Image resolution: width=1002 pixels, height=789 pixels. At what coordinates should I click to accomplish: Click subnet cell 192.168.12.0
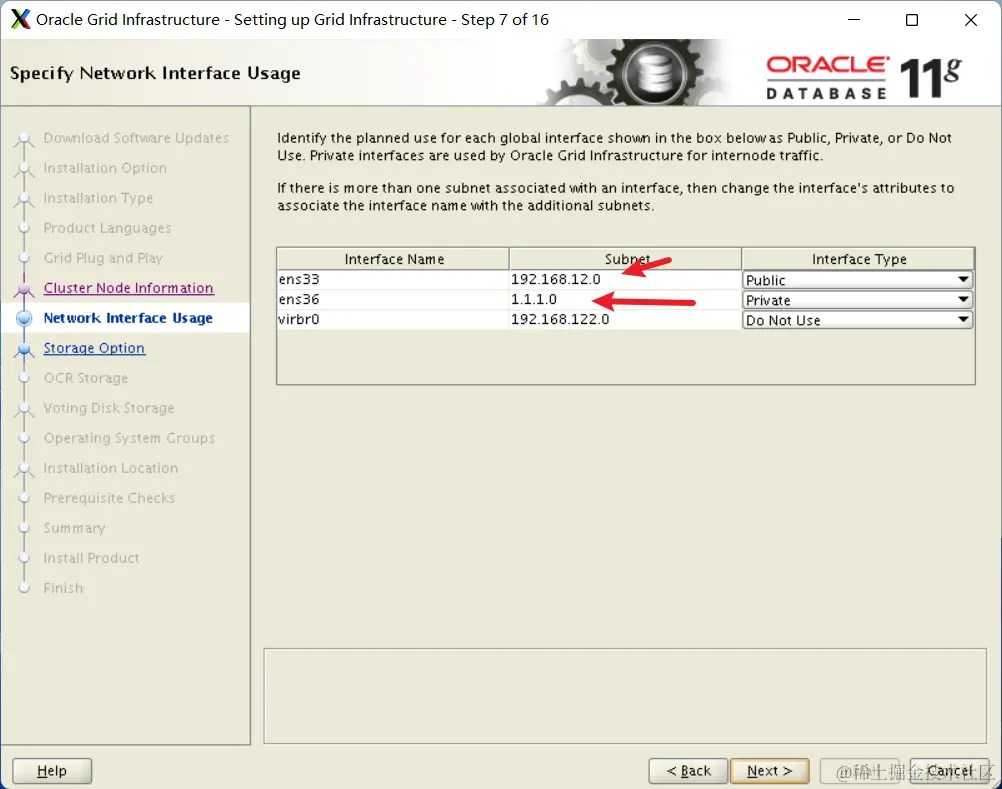point(625,279)
